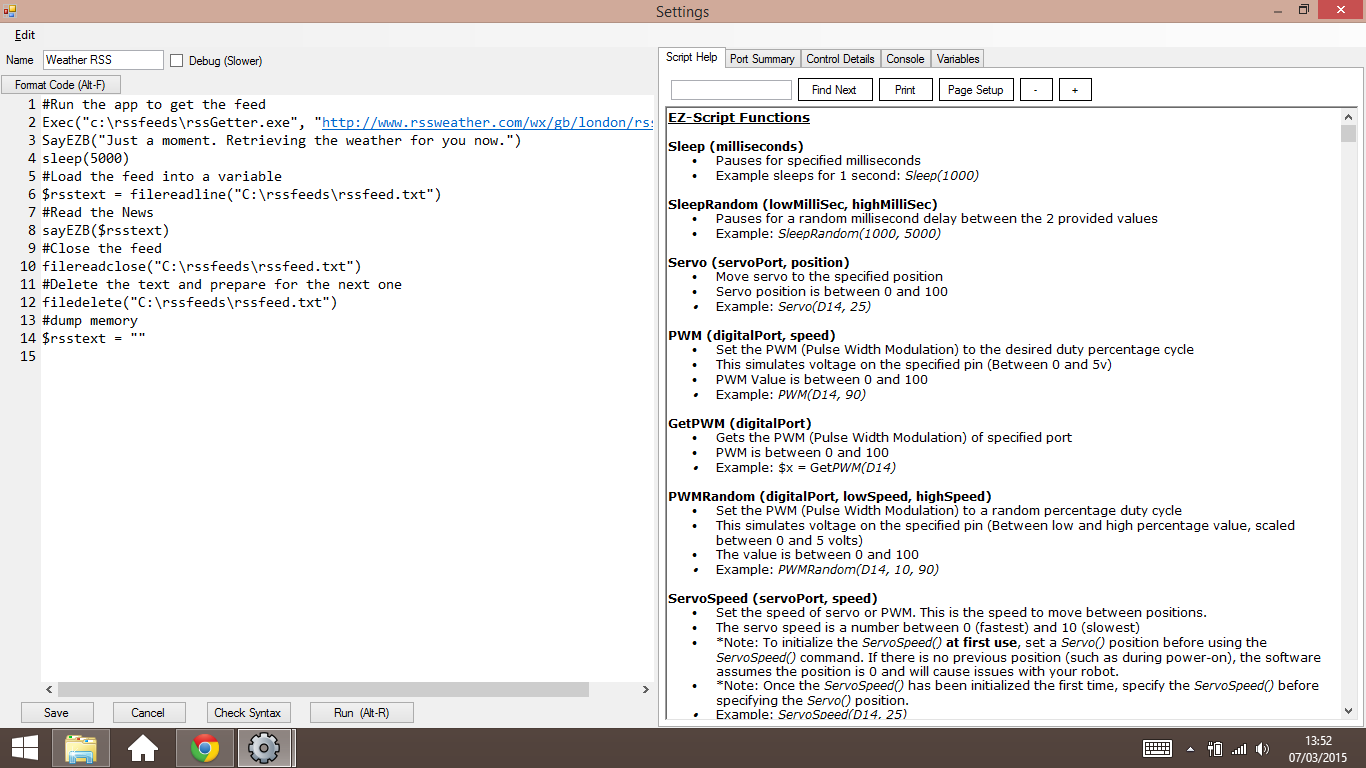Click the "-" zoom-out icon above Script Help
Screen dimensions: 1366x768
[x=1036, y=89]
